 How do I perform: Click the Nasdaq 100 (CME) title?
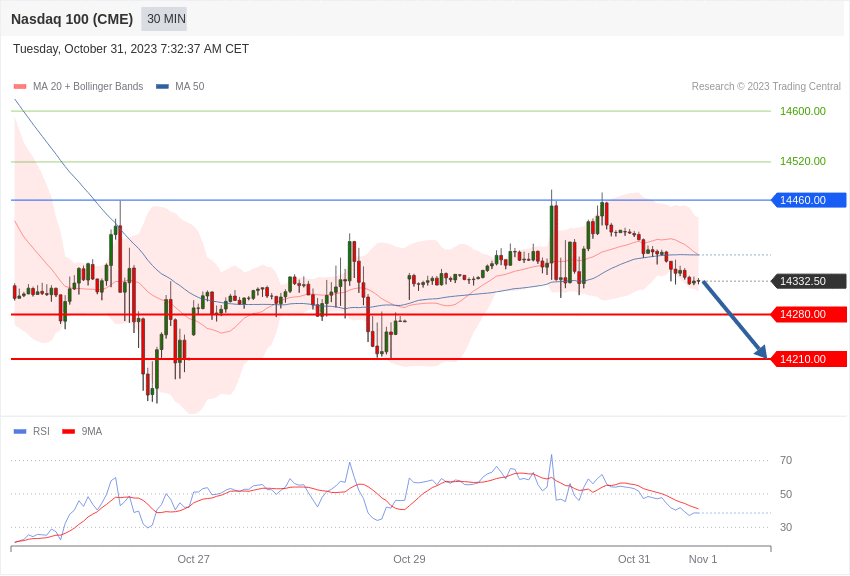[72, 19]
